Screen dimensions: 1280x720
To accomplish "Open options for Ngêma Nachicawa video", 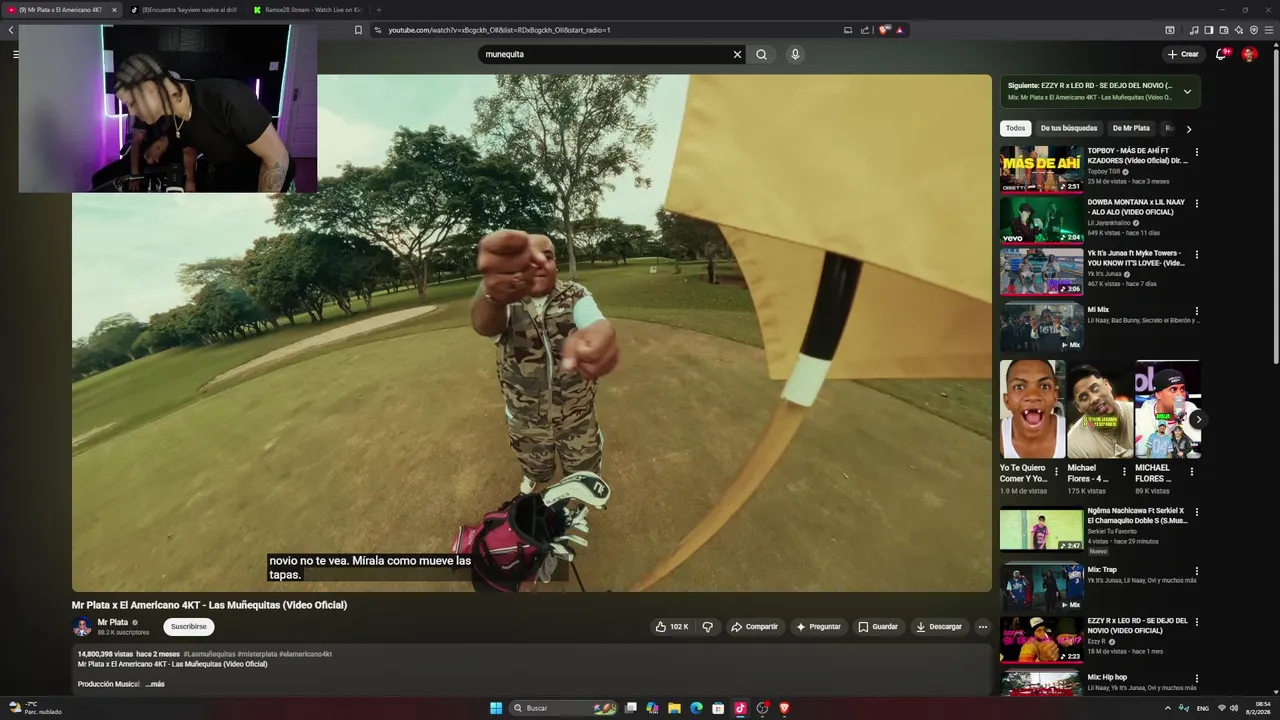I will pos(1196,513).
